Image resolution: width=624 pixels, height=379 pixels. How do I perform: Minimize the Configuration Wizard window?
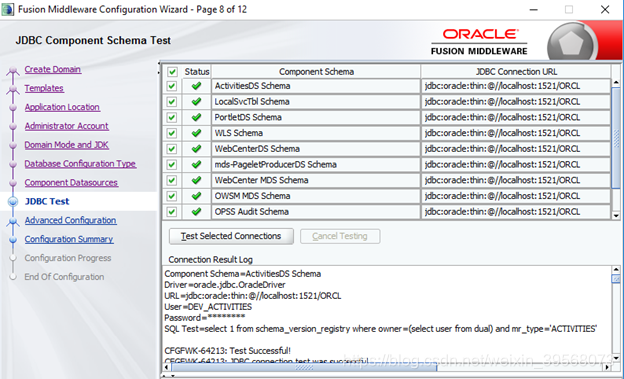point(534,10)
